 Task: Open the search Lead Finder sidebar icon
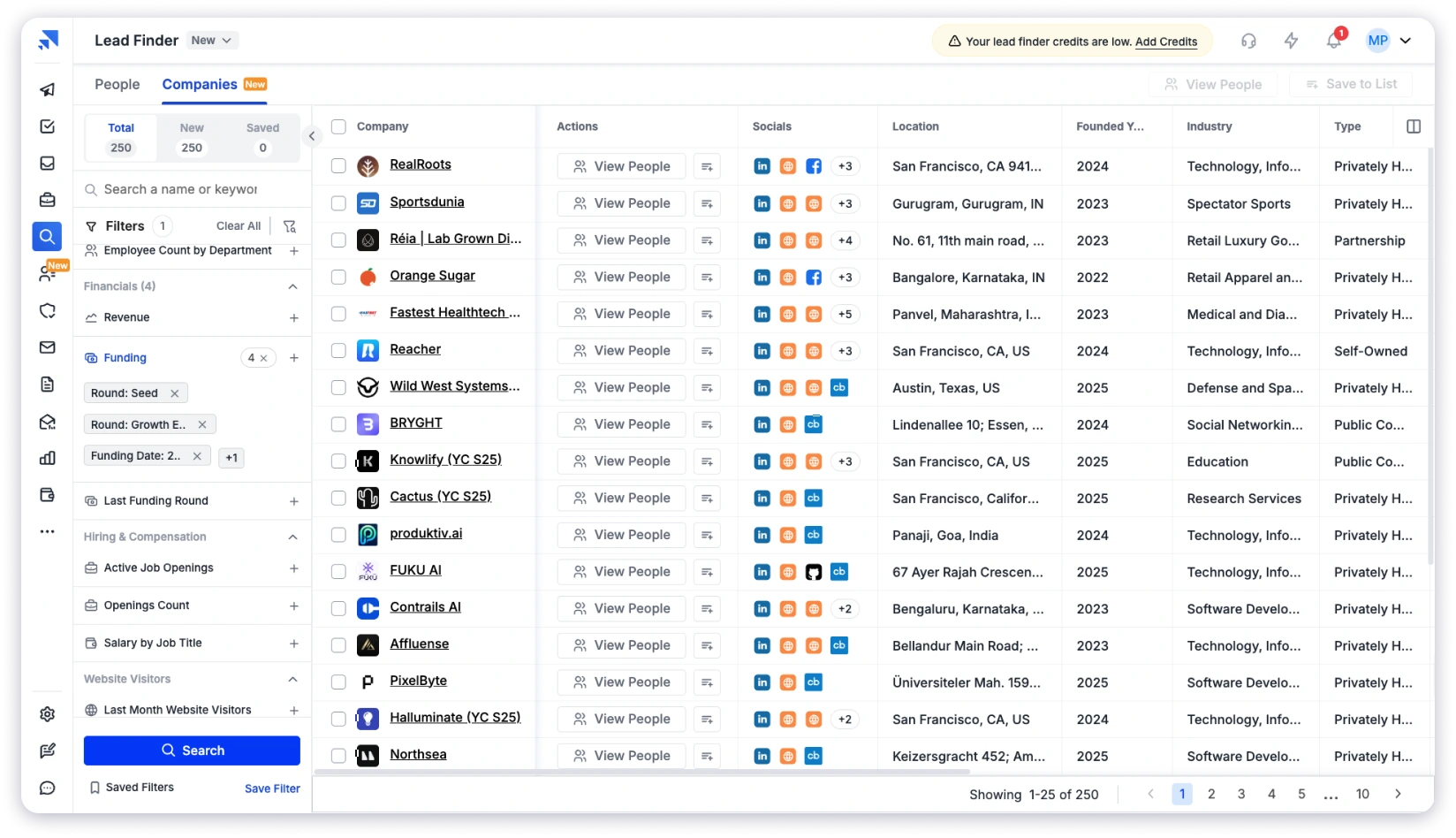[47, 236]
